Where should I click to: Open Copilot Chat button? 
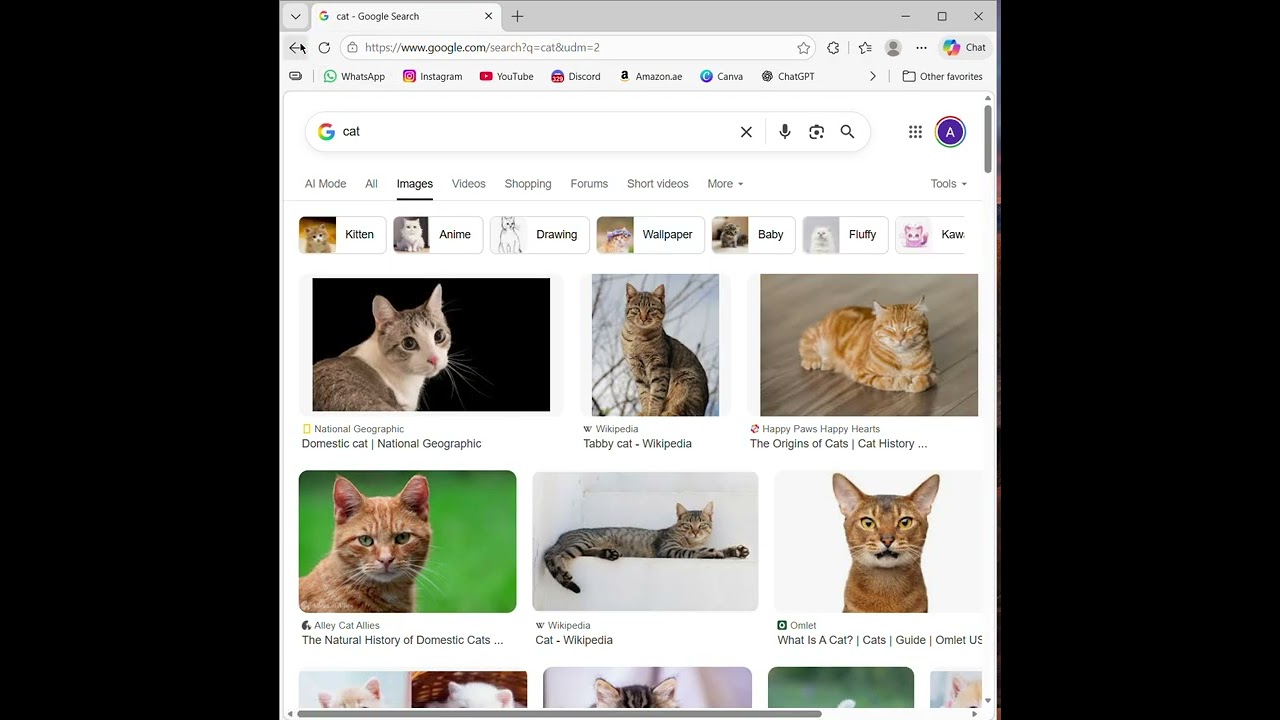964,47
